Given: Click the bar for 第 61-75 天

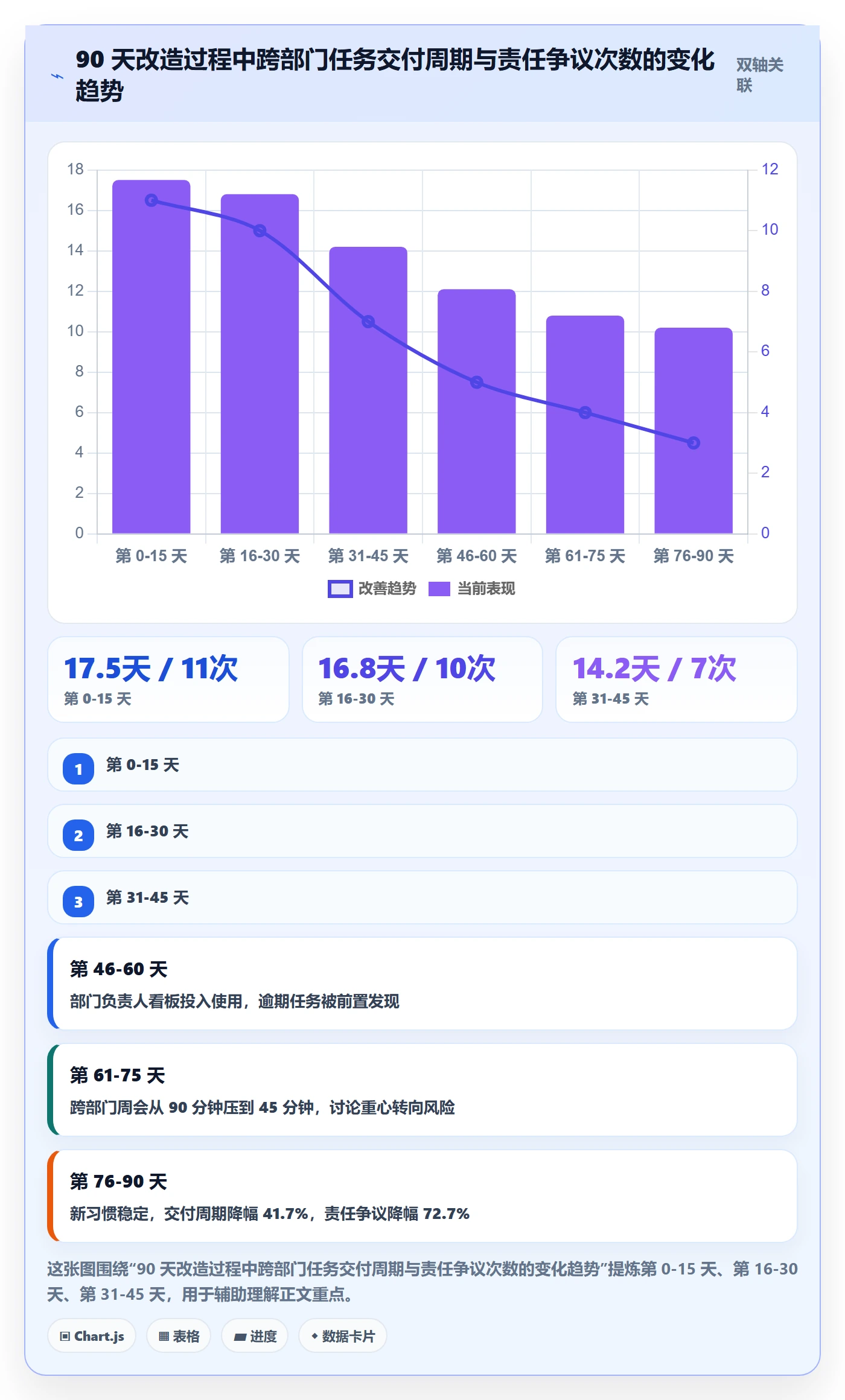Looking at the screenshot, I should tap(585, 424).
